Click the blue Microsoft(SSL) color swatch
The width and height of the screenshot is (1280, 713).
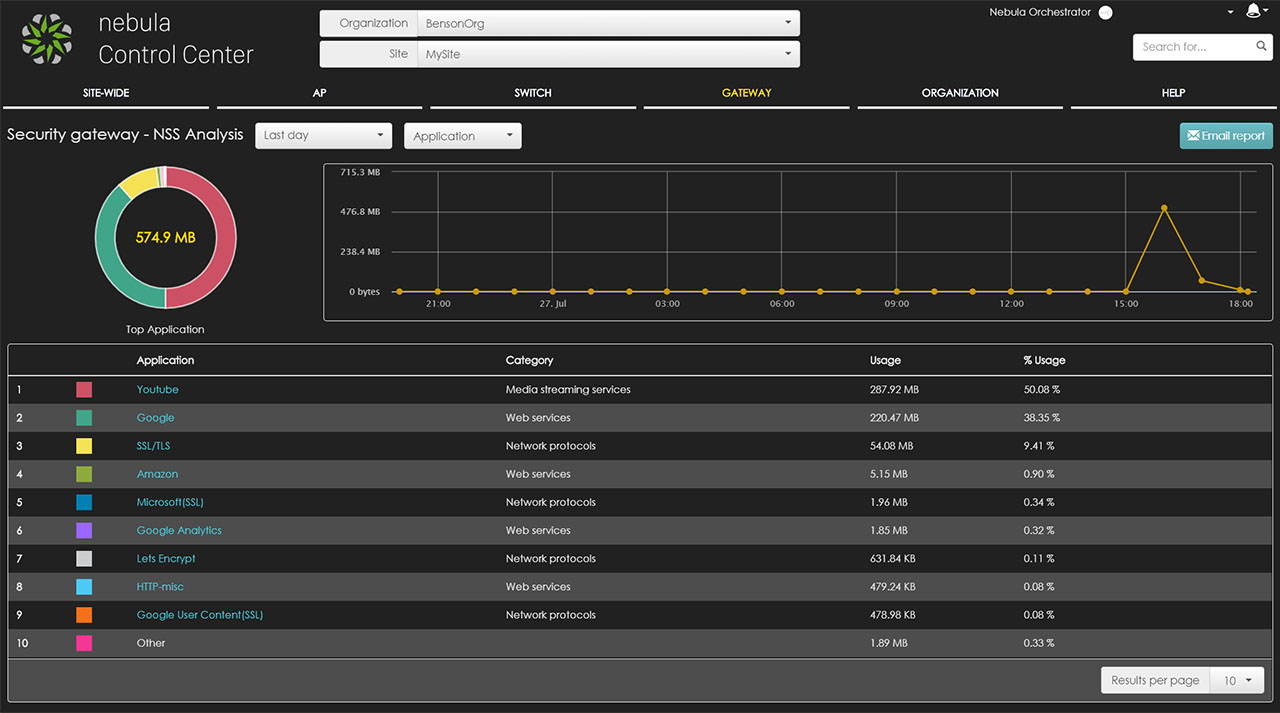(x=84, y=502)
